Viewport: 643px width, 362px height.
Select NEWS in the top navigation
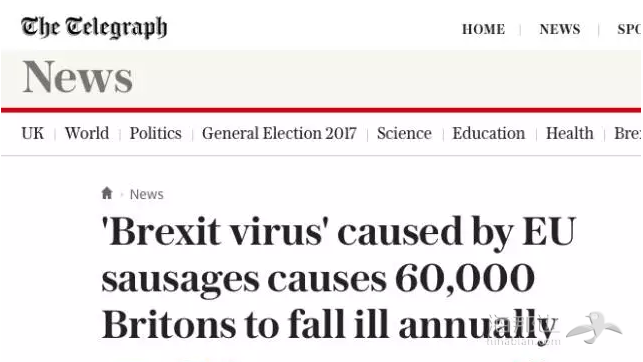pyautogui.click(x=560, y=30)
